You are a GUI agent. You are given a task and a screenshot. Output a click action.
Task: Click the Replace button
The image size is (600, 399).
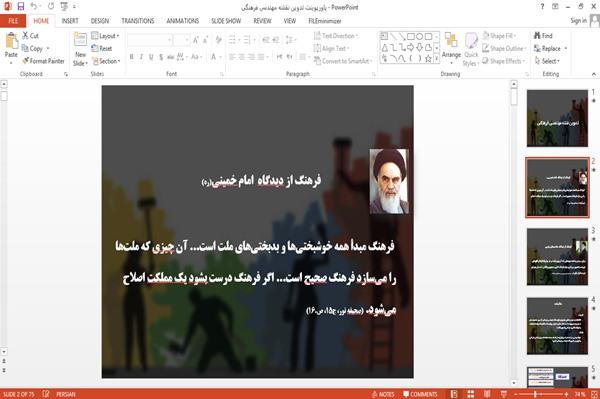click(x=550, y=48)
